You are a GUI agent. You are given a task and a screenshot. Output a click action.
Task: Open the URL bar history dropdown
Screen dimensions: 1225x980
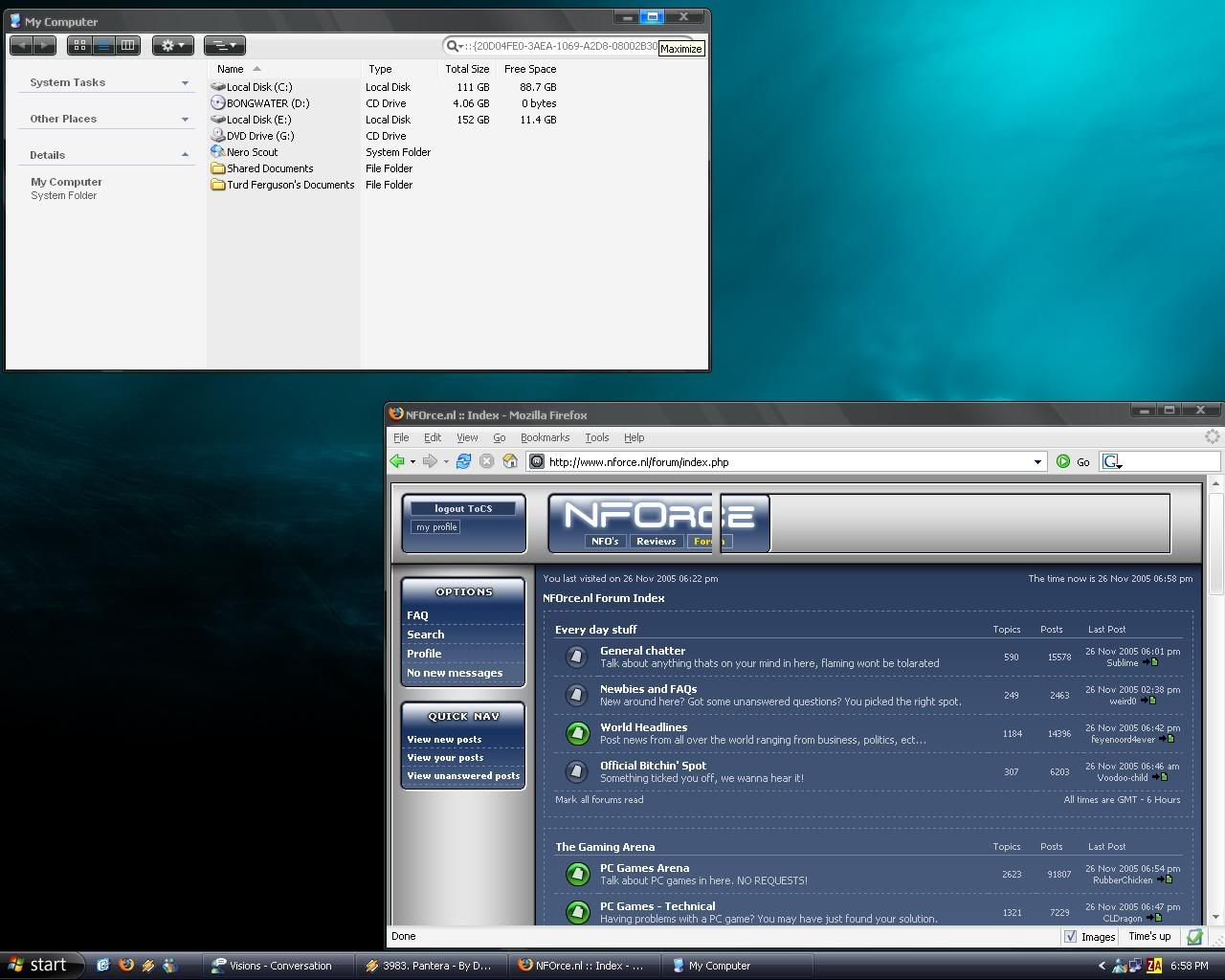1037,462
